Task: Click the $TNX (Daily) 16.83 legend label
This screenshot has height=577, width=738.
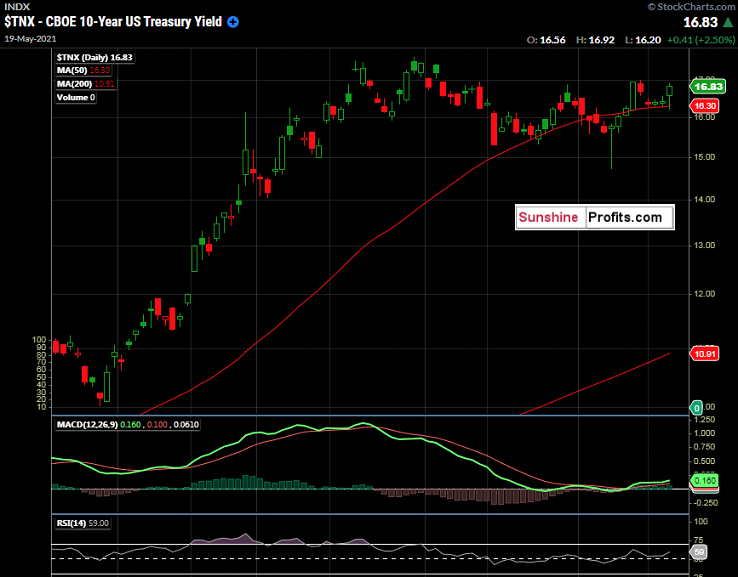Action: pyautogui.click(x=95, y=57)
